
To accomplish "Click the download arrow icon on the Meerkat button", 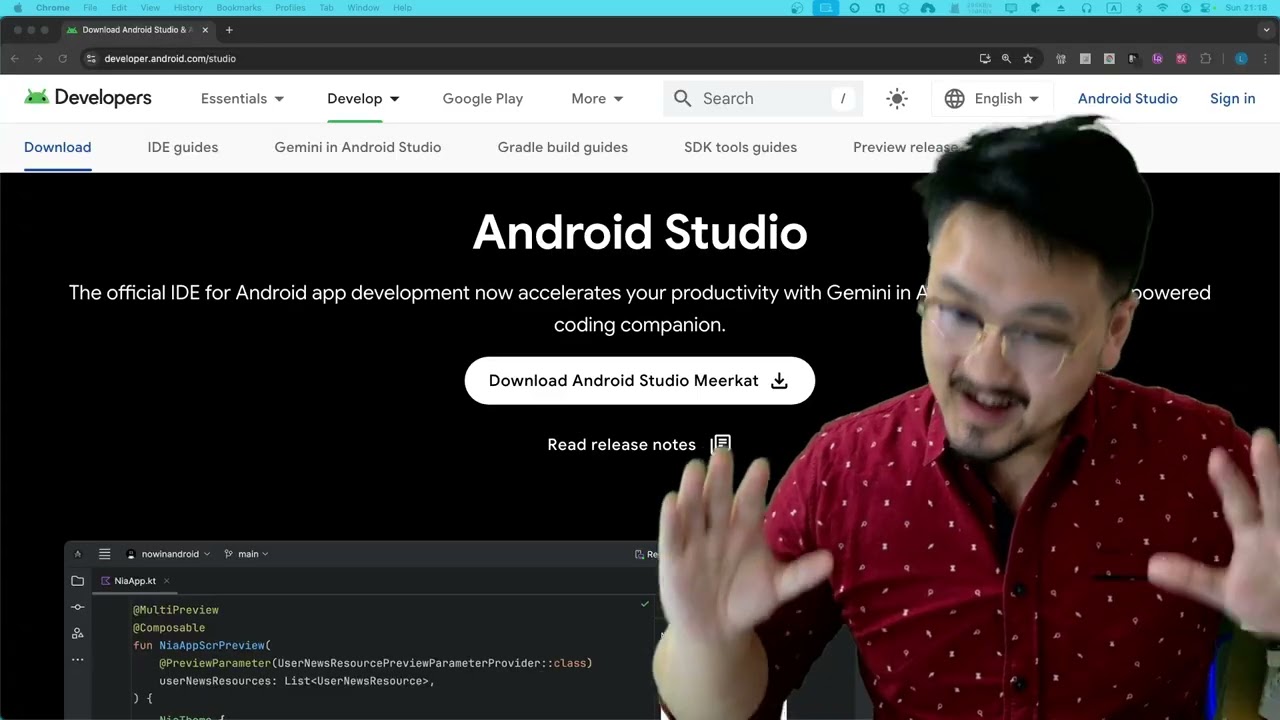I will [x=779, y=381].
